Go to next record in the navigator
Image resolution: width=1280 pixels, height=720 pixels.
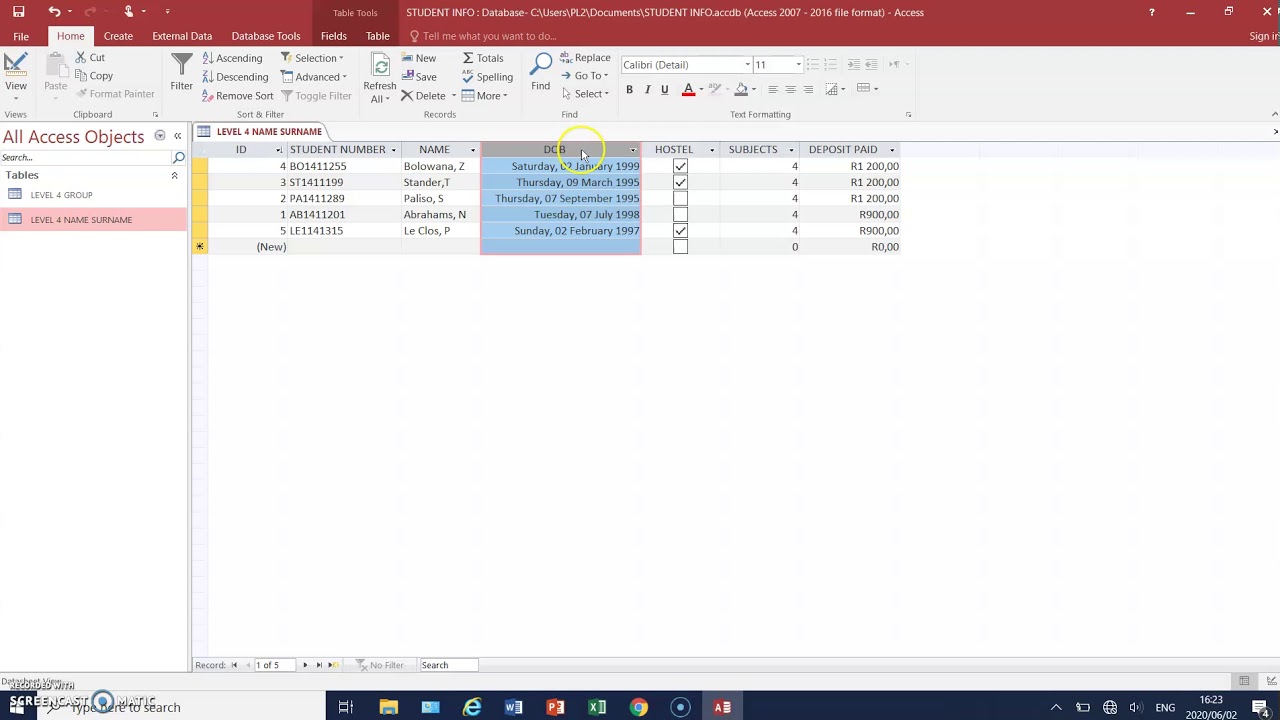coord(305,665)
